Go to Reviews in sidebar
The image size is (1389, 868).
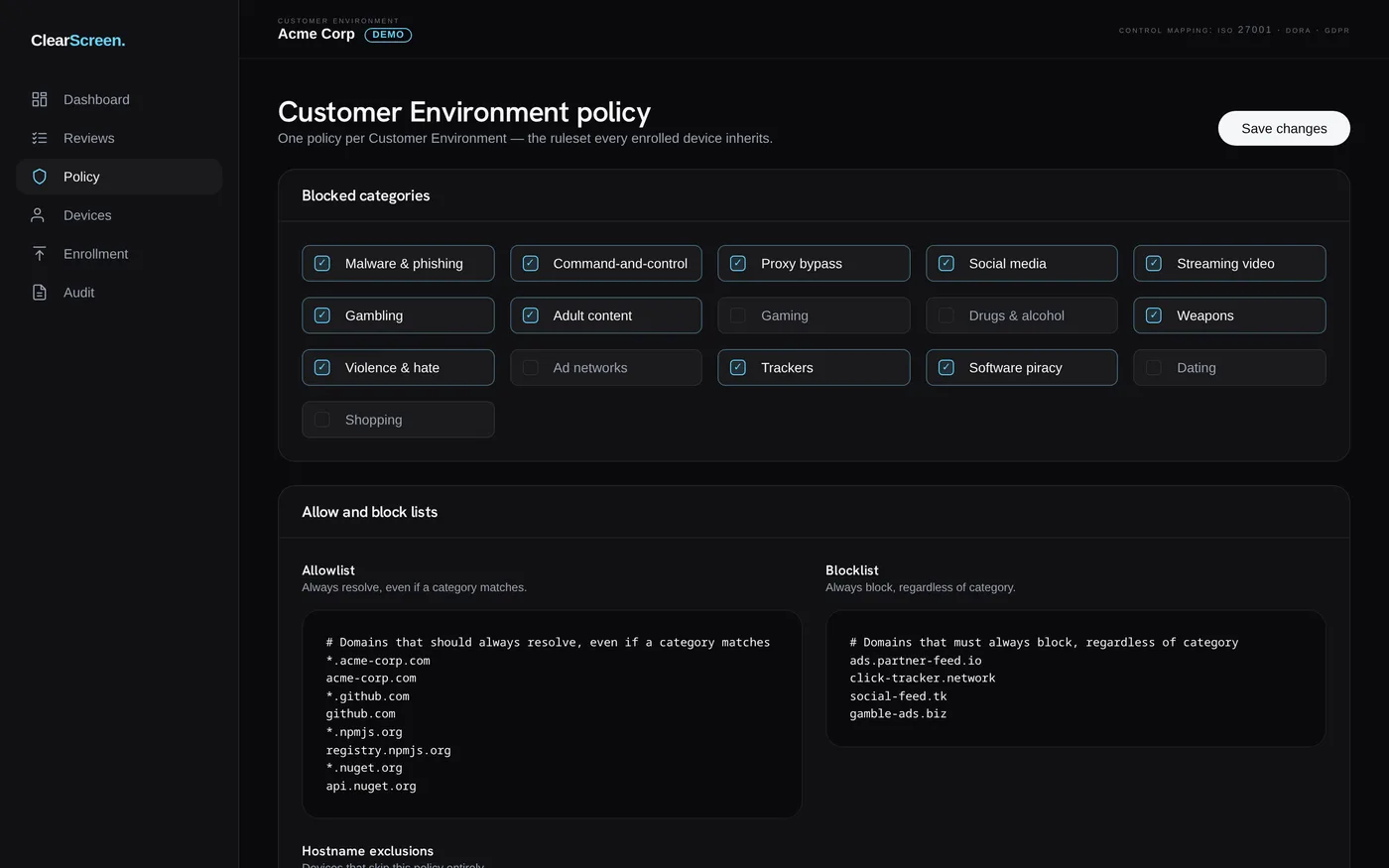pyautogui.click(x=119, y=138)
